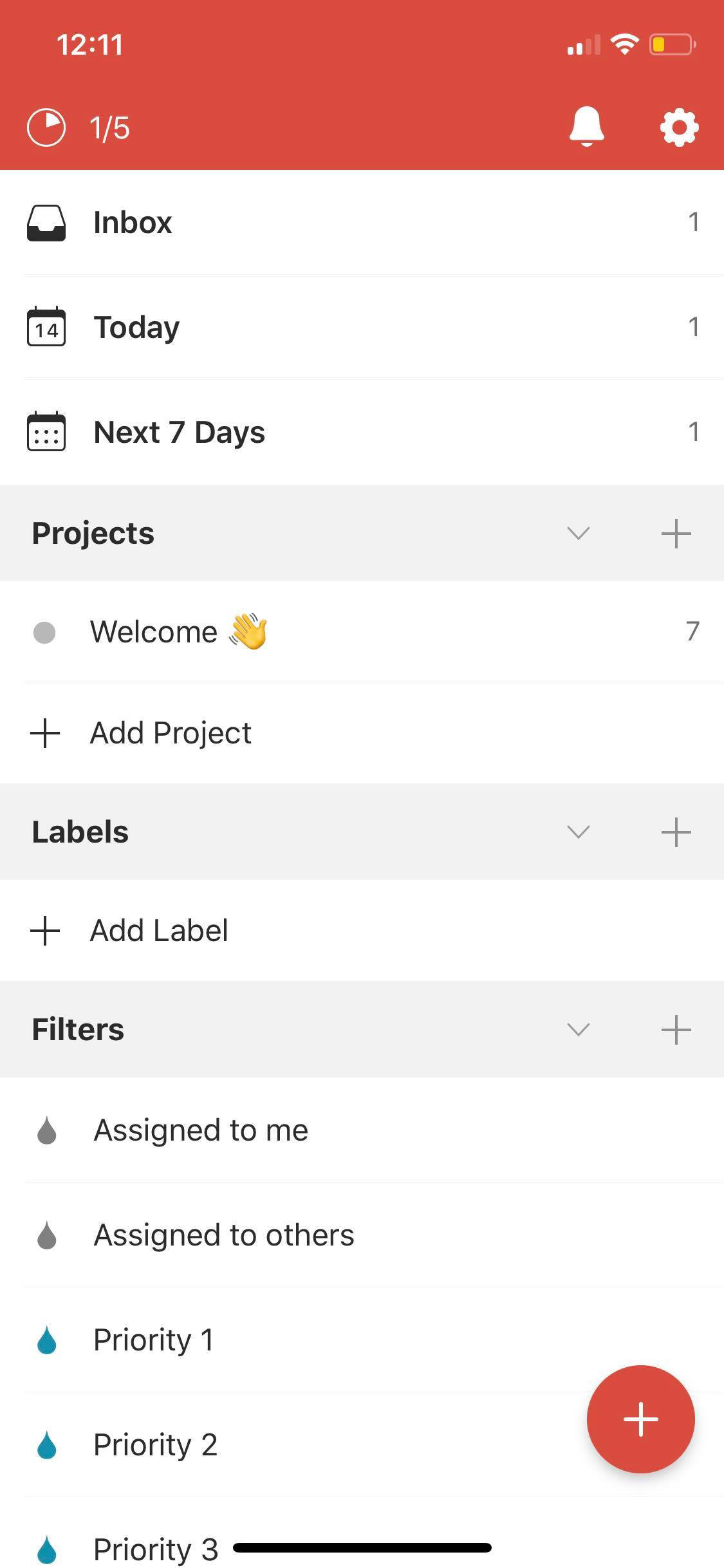The height and width of the screenshot is (1568, 724).
Task: Collapse the Filters section chevron
Action: click(578, 1029)
